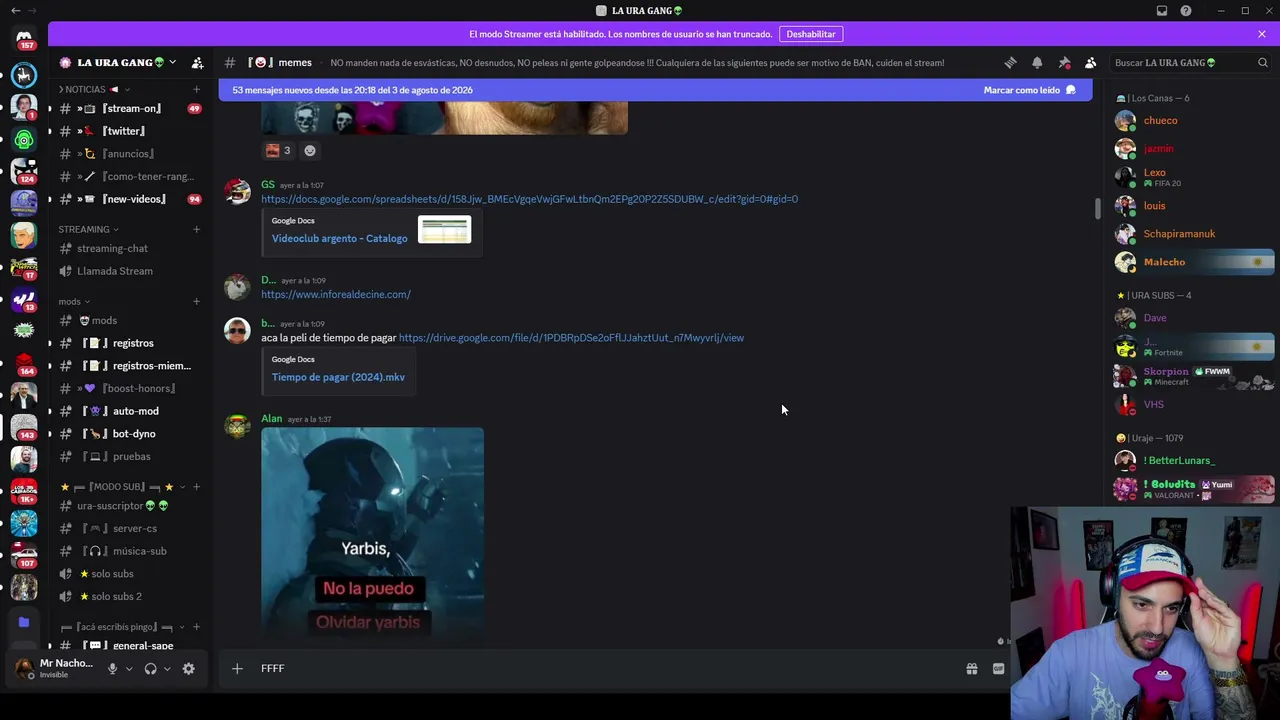1280x720 pixels.
Task: Click the plus attachment button in message box
Action: point(237,668)
